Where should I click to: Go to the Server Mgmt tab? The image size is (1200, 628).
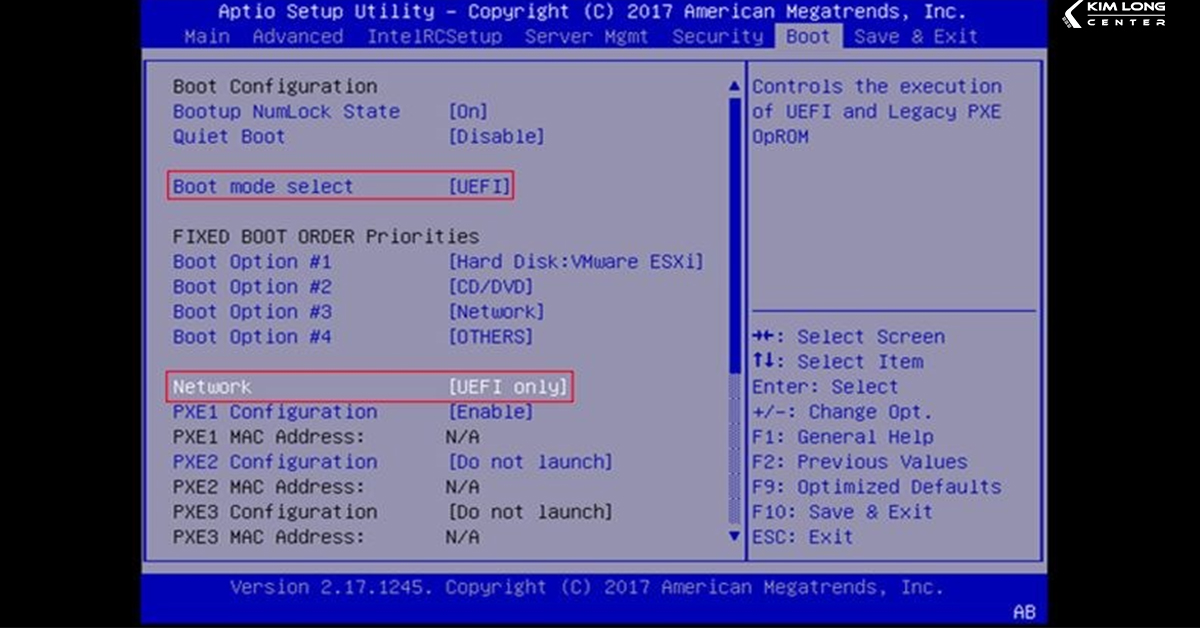(586, 37)
